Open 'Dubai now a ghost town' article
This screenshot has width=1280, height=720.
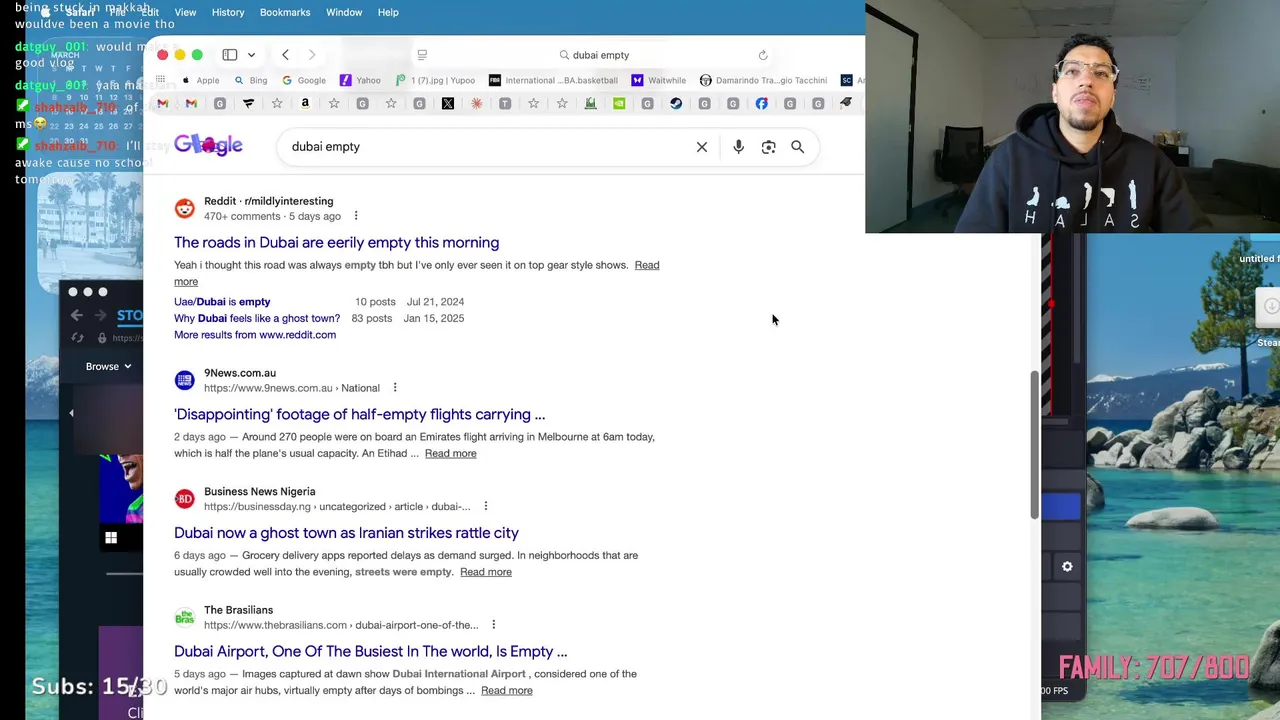[x=346, y=533]
